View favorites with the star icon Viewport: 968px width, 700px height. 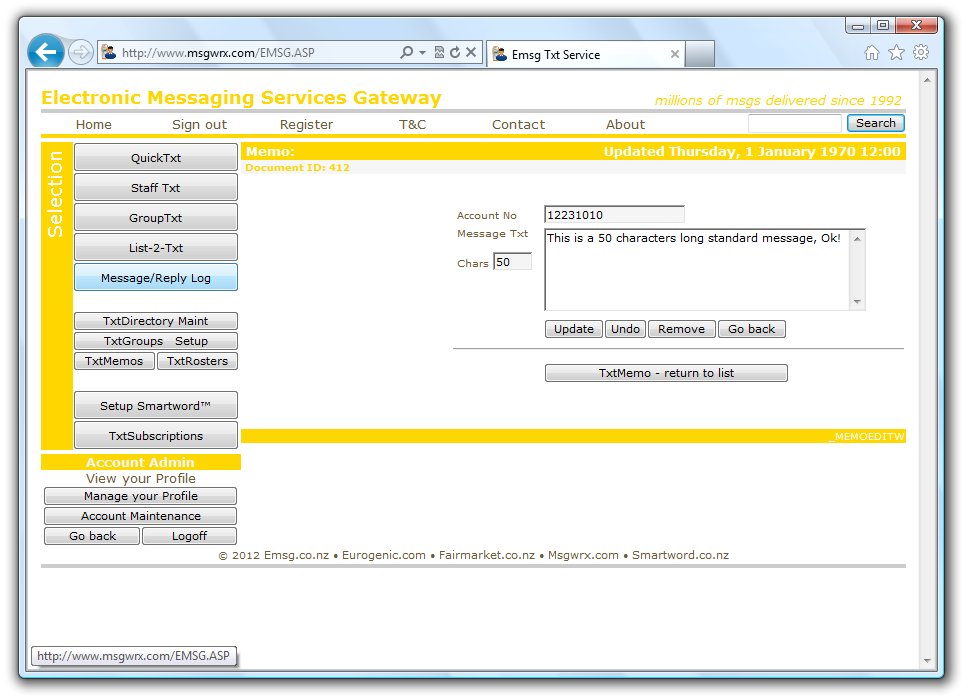click(x=896, y=51)
